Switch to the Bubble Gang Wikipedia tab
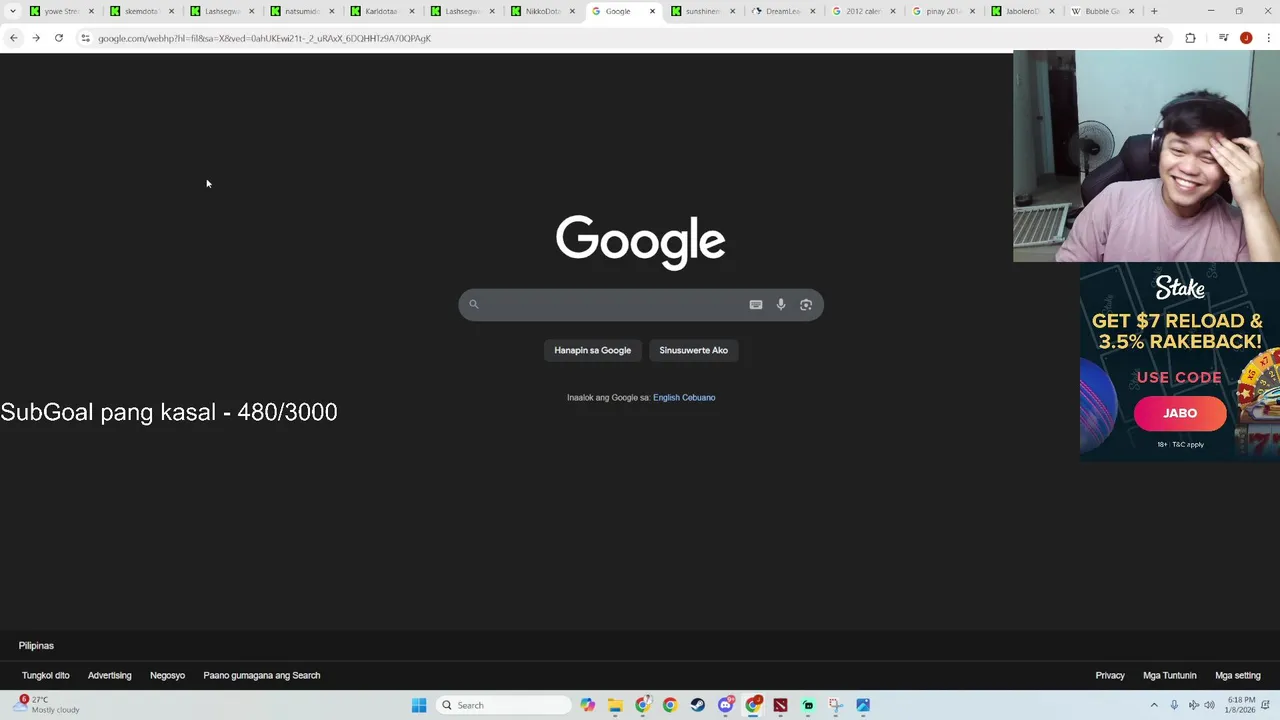The height and width of the screenshot is (720, 1280). coord(1103,11)
